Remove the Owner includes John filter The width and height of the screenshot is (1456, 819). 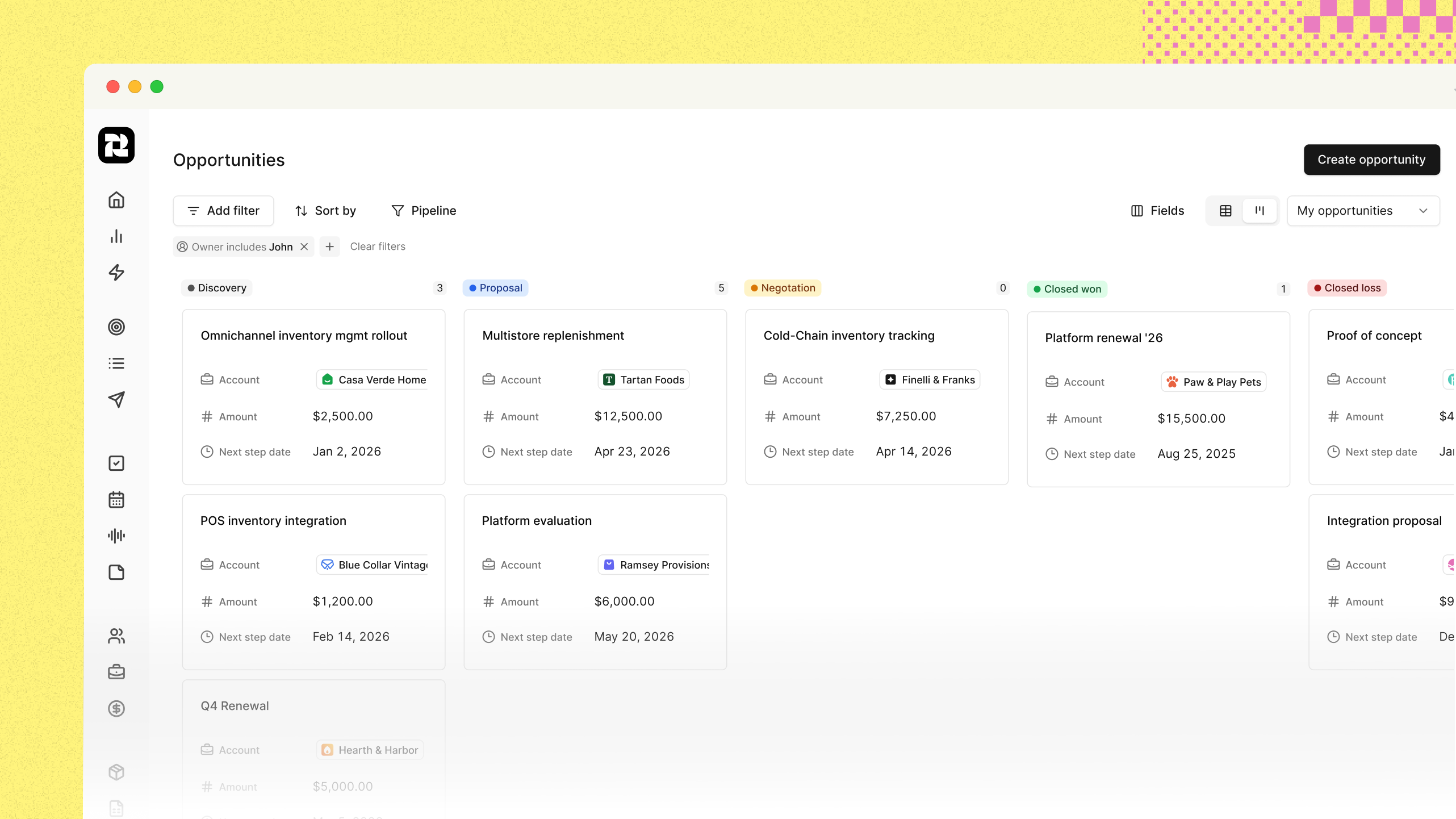tap(304, 246)
